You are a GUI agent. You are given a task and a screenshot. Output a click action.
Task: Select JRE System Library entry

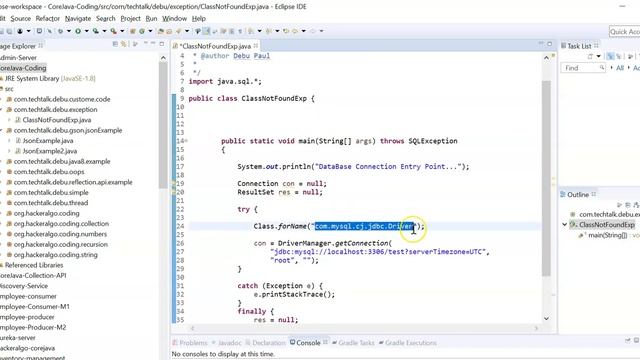(x=50, y=78)
